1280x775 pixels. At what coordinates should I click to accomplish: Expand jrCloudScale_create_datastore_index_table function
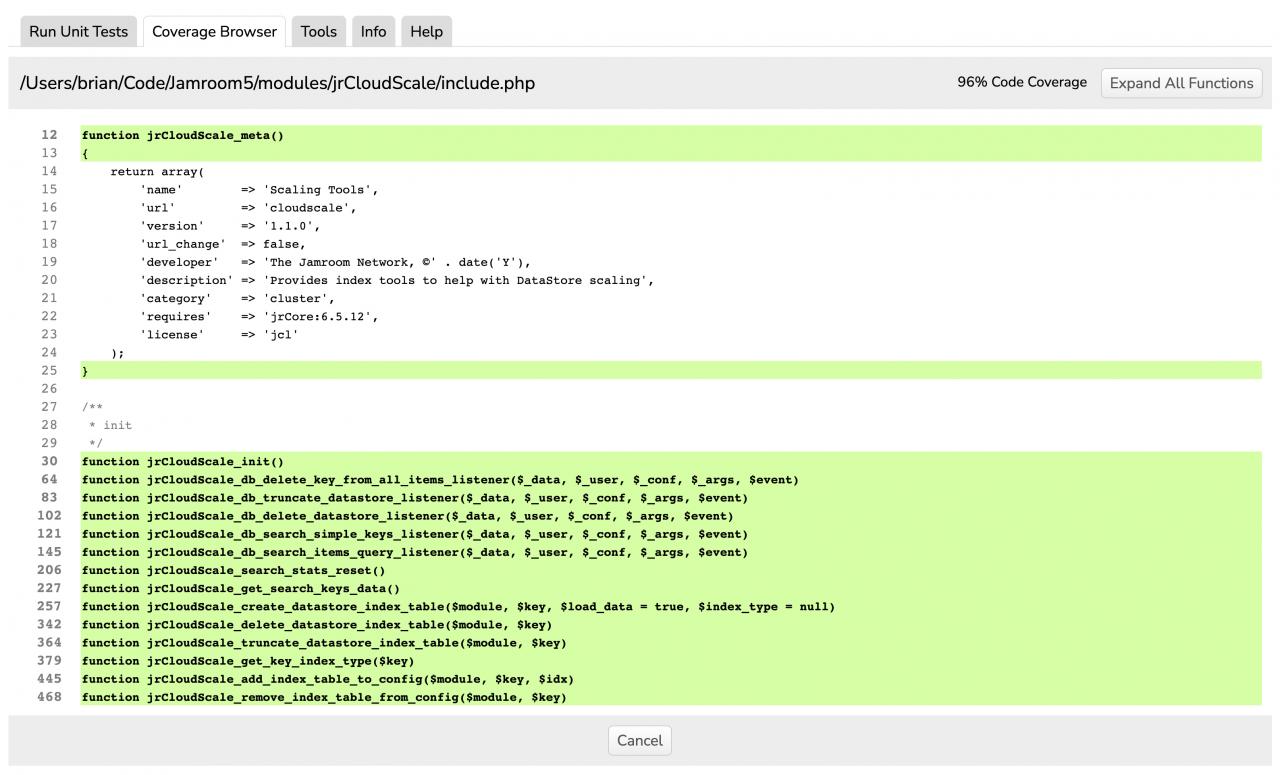pos(457,606)
